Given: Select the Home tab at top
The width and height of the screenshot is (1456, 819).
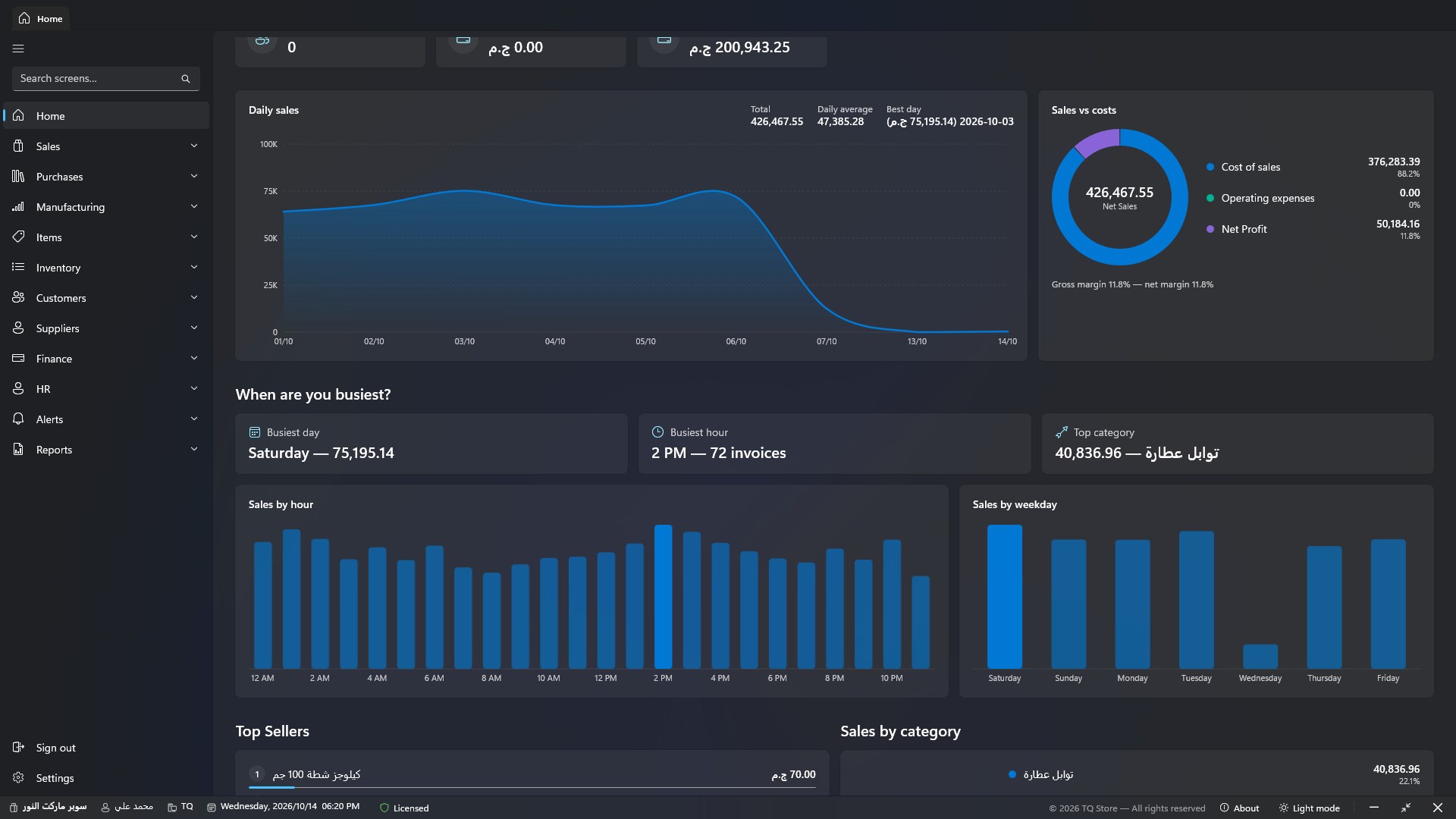Looking at the screenshot, I should pyautogui.click(x=41, y=18).
